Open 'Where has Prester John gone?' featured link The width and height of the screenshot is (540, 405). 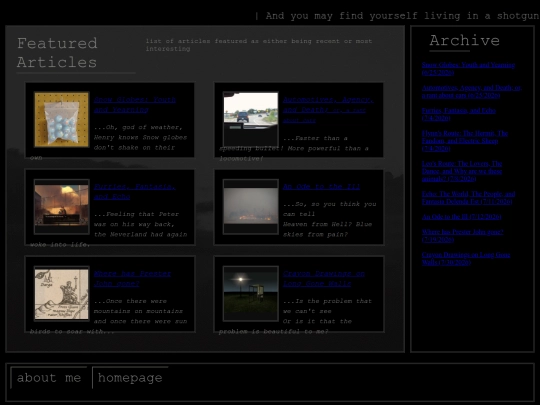coord(133,279)
